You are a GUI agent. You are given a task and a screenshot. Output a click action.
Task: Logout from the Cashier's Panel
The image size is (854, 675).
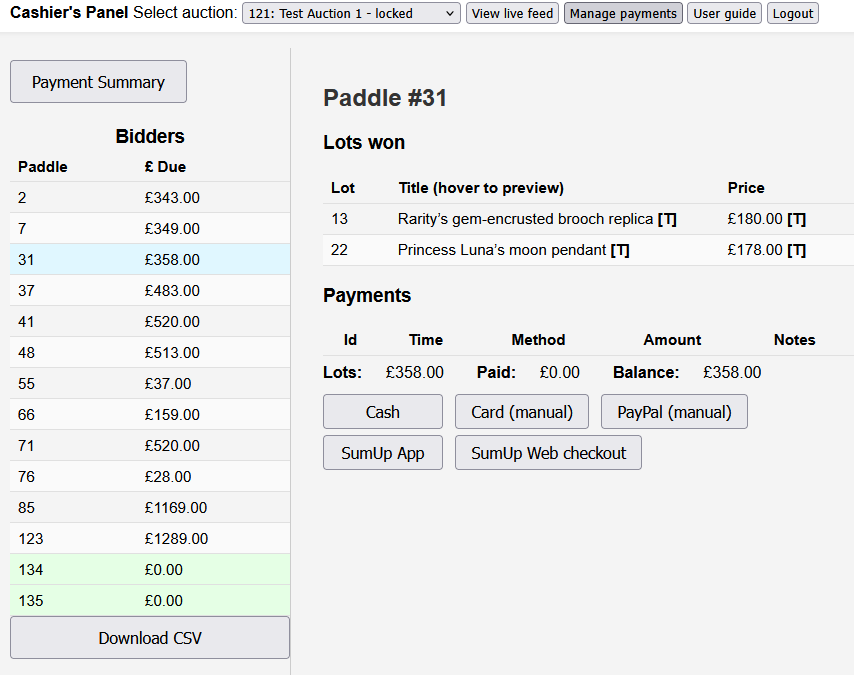[x=792, y=13]
